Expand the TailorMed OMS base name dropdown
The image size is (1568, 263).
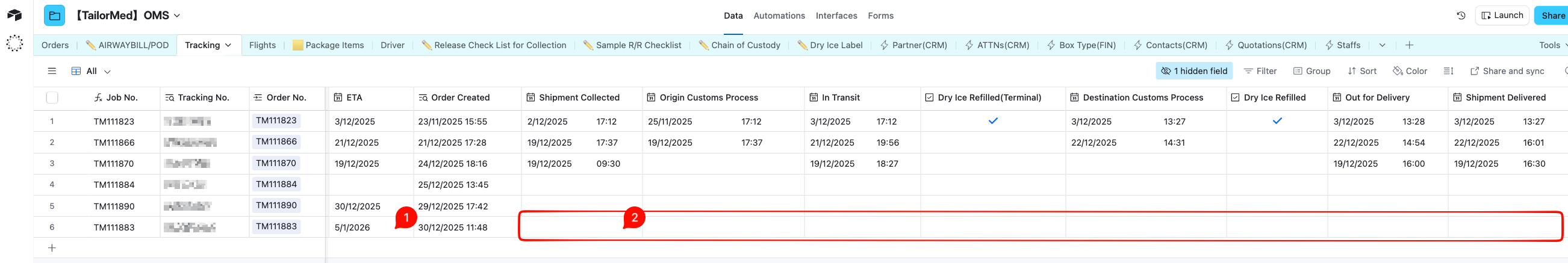pos(177,16)
